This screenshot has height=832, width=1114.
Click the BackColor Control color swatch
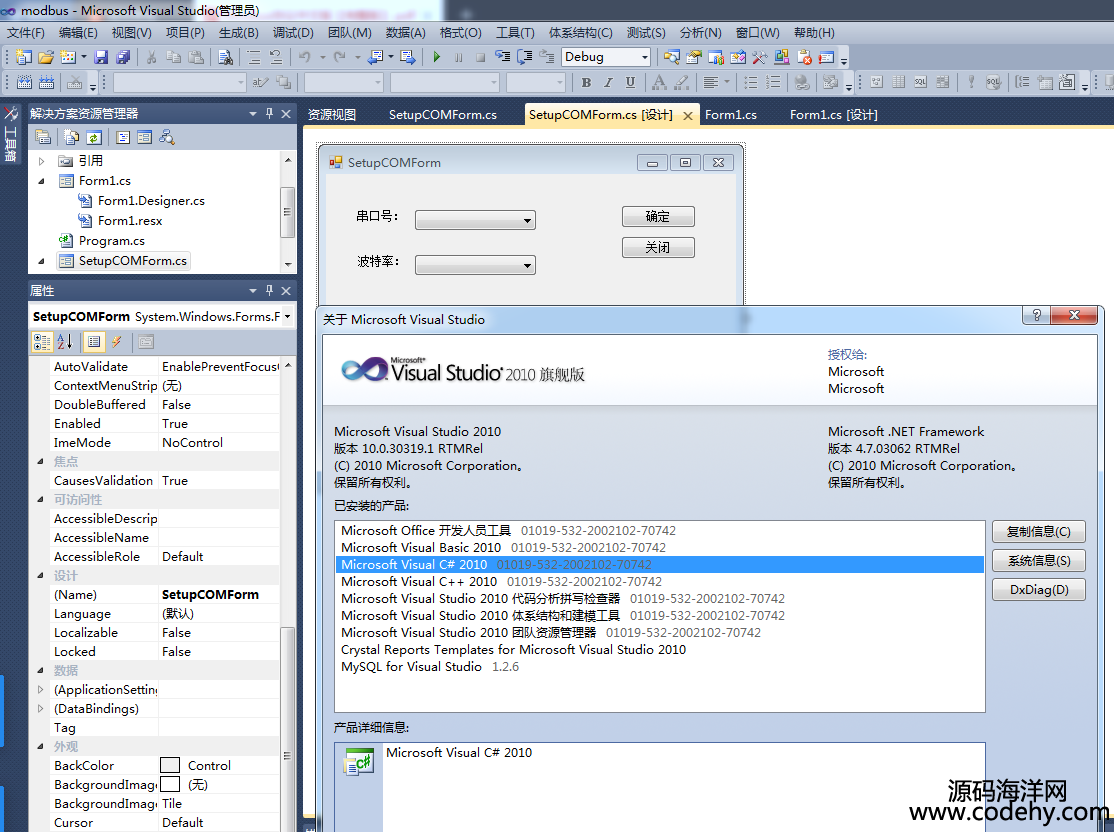click(x=170, y=765)
